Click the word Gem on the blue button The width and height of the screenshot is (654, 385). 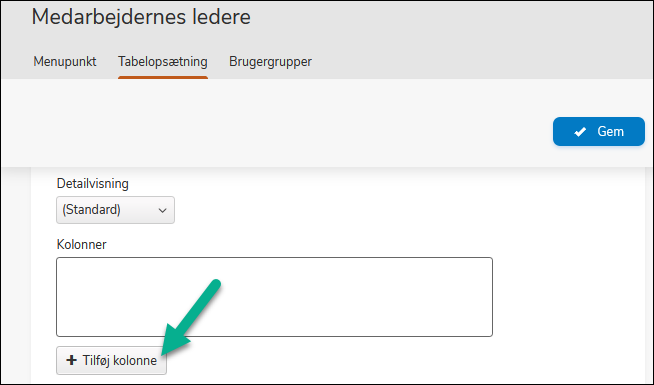(x=610, y=131)
